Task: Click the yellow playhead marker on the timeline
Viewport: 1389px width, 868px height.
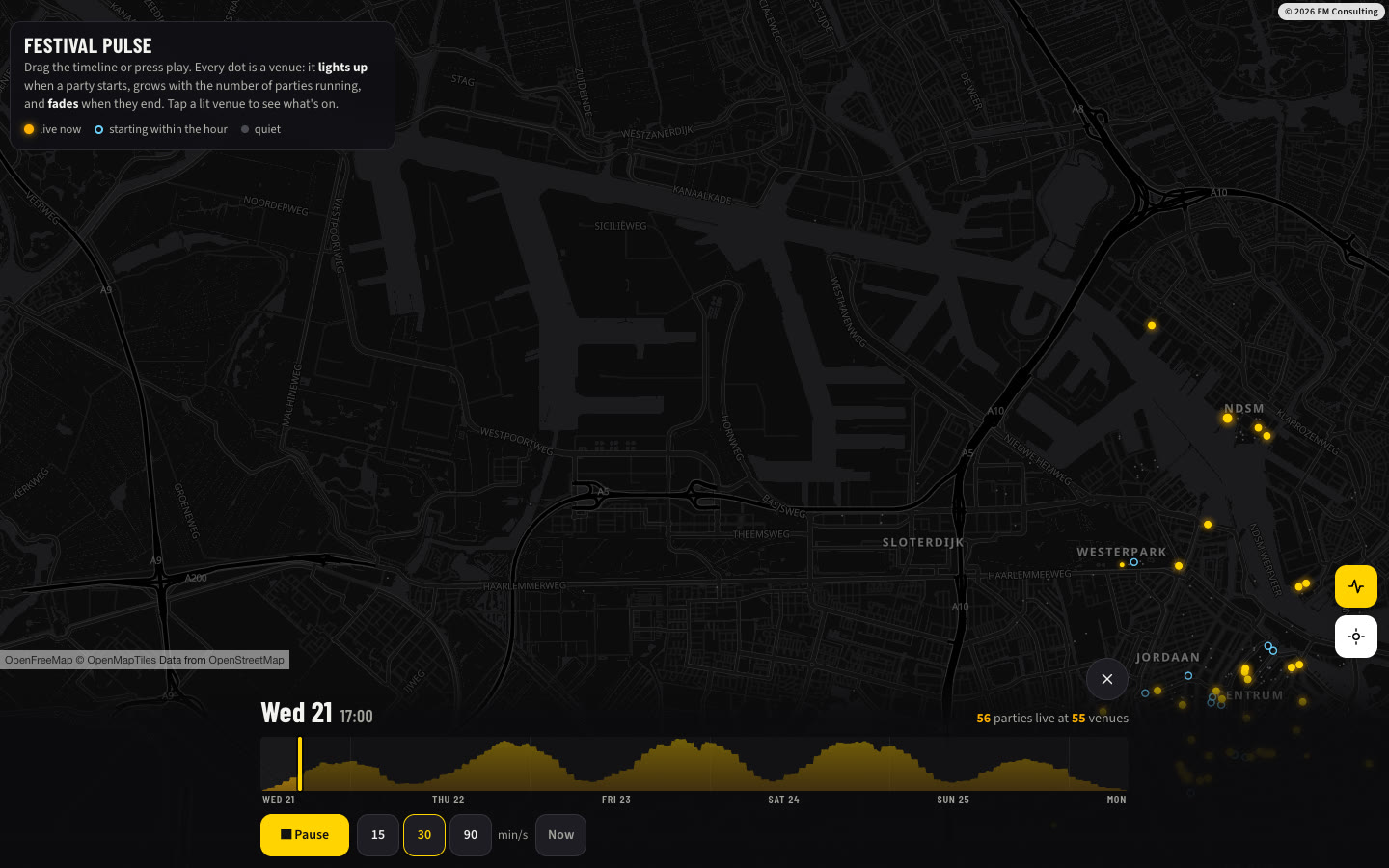Action: point(300,764)
